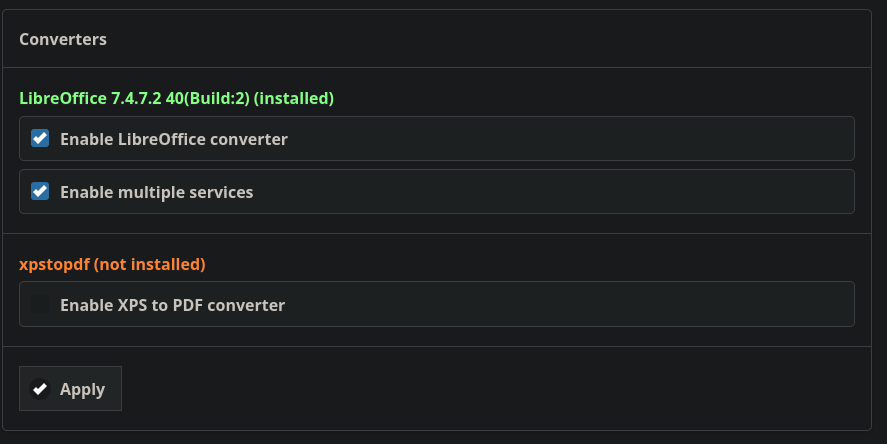This screenshot has height=444, width=887.
Task: Uncheck the Enable LibreOffice converter checkbox
Action: [x=40, y=138]
